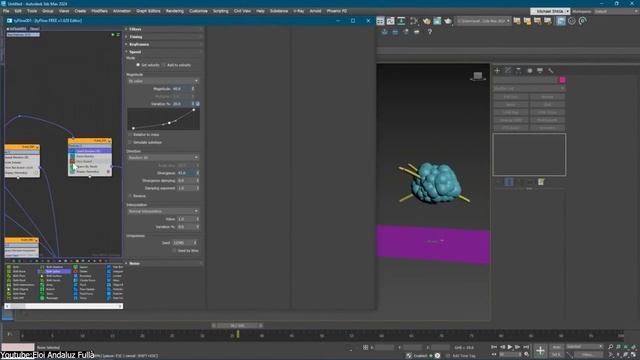Click first render-to-cloud icon after preset dropdown
The width and height of the screenshot is (640, 360).
[517, 21]
